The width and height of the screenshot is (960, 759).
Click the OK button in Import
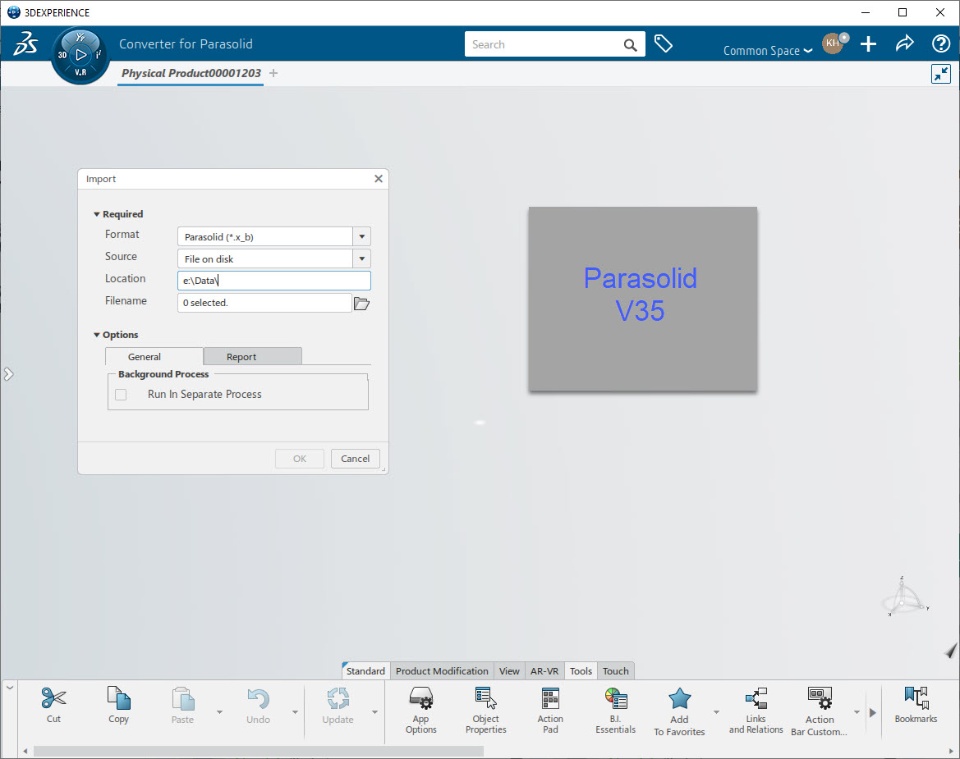pos(299,458)
